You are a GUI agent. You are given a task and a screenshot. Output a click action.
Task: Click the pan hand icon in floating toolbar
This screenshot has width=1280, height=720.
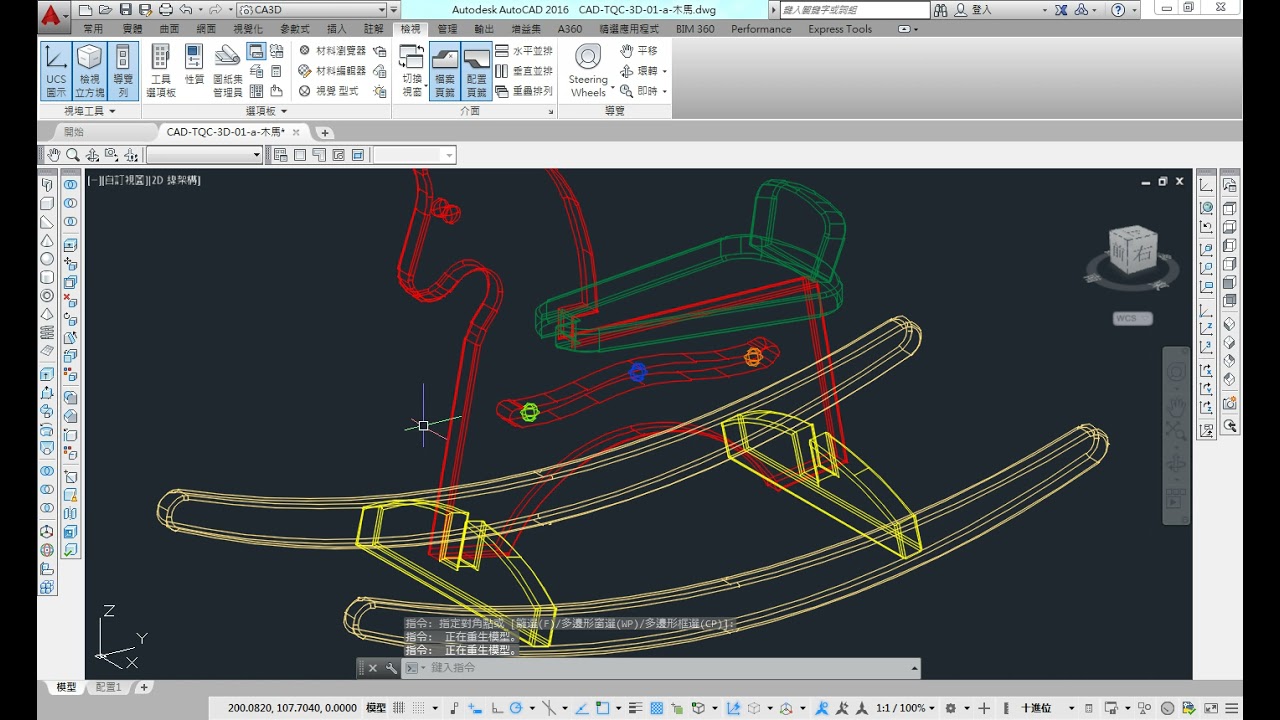55,155
